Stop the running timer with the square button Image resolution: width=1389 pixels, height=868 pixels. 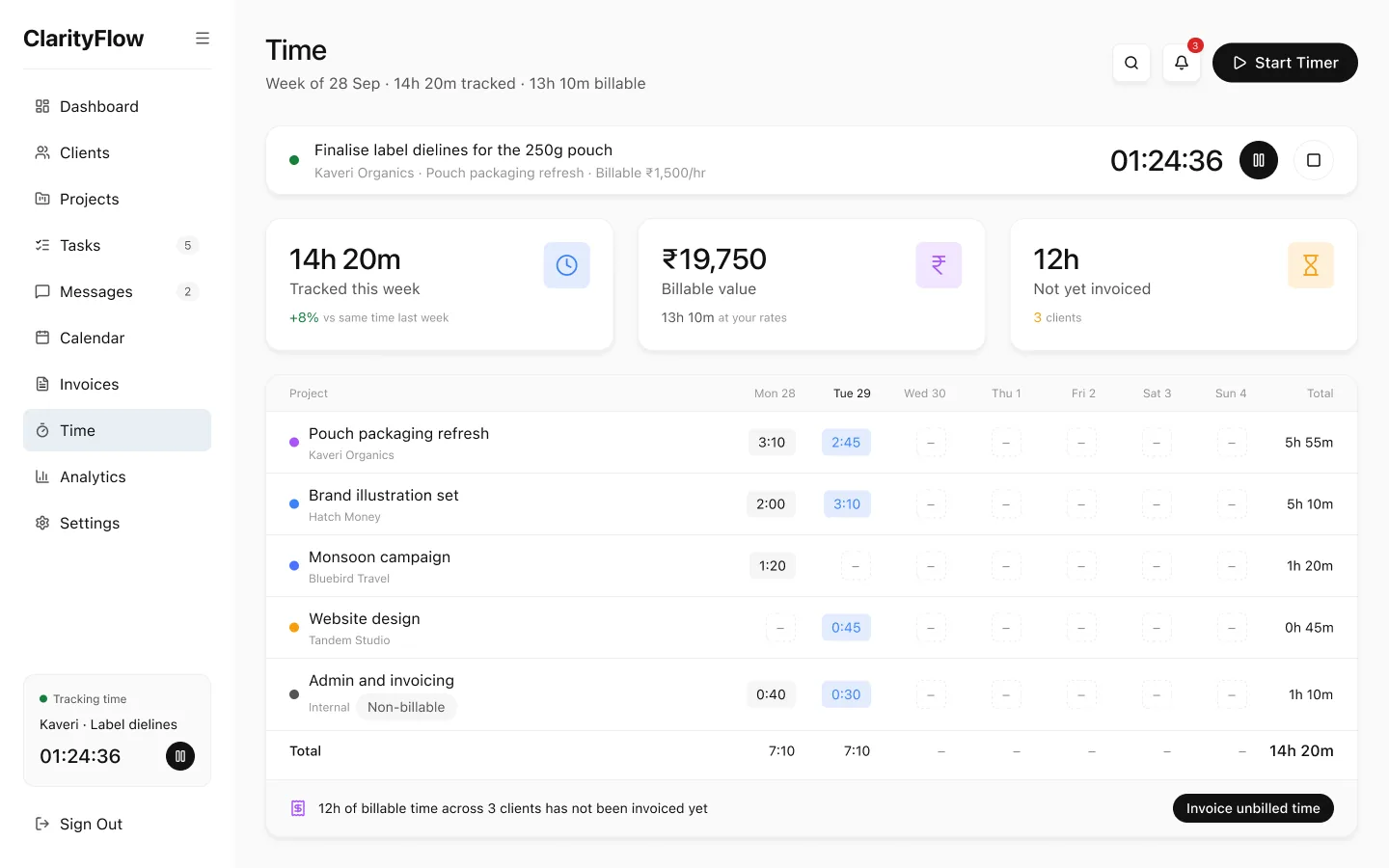[1314, 160]
